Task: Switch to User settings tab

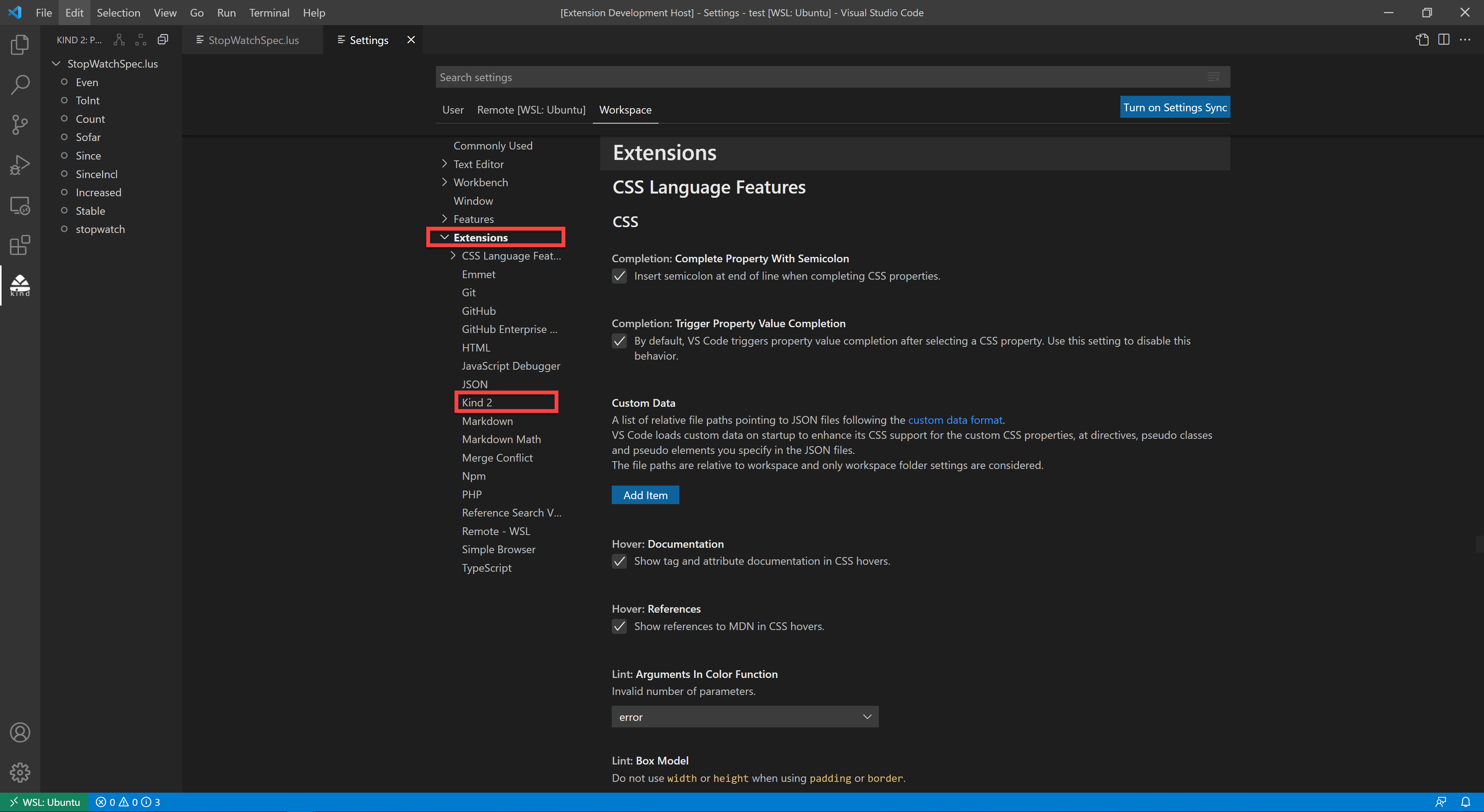Action: pos(453,109)
